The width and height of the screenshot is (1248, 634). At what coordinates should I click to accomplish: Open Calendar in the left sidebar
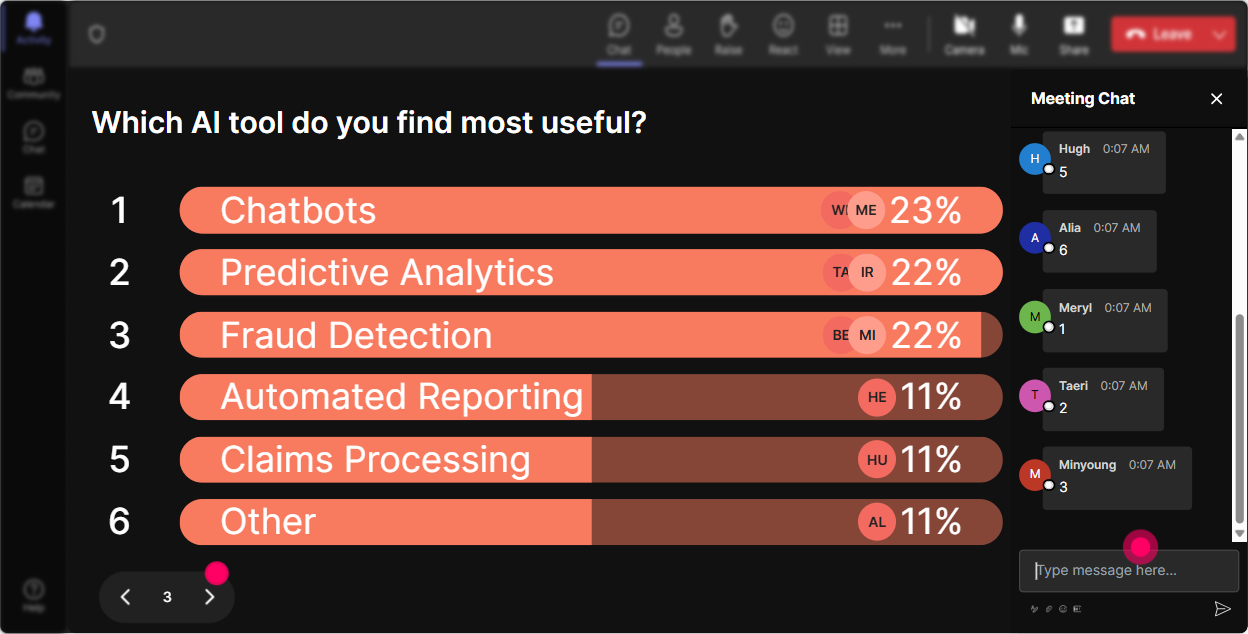pyautogui.click(x=34, y=192)
